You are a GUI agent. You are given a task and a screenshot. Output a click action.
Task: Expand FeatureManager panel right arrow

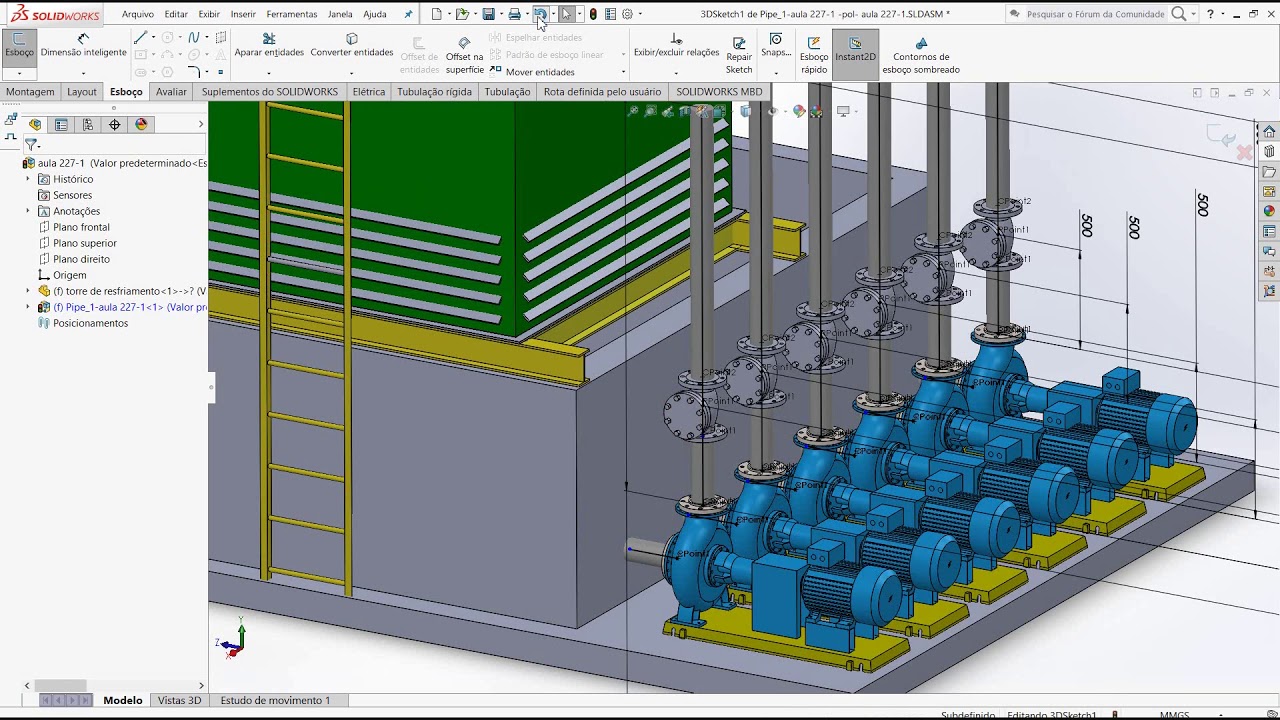(201, 124)
